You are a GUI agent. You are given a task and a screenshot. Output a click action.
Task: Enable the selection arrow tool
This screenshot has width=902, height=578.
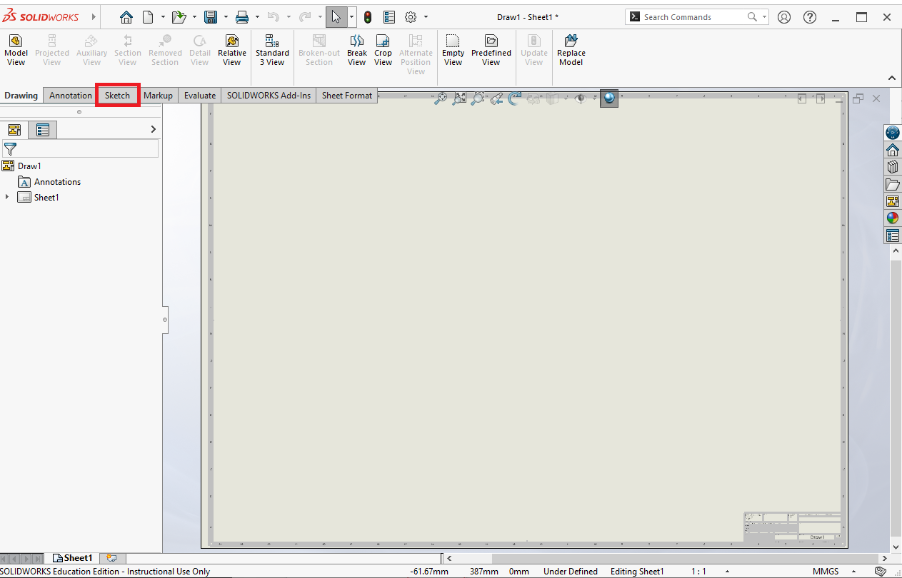pos(336,16)
